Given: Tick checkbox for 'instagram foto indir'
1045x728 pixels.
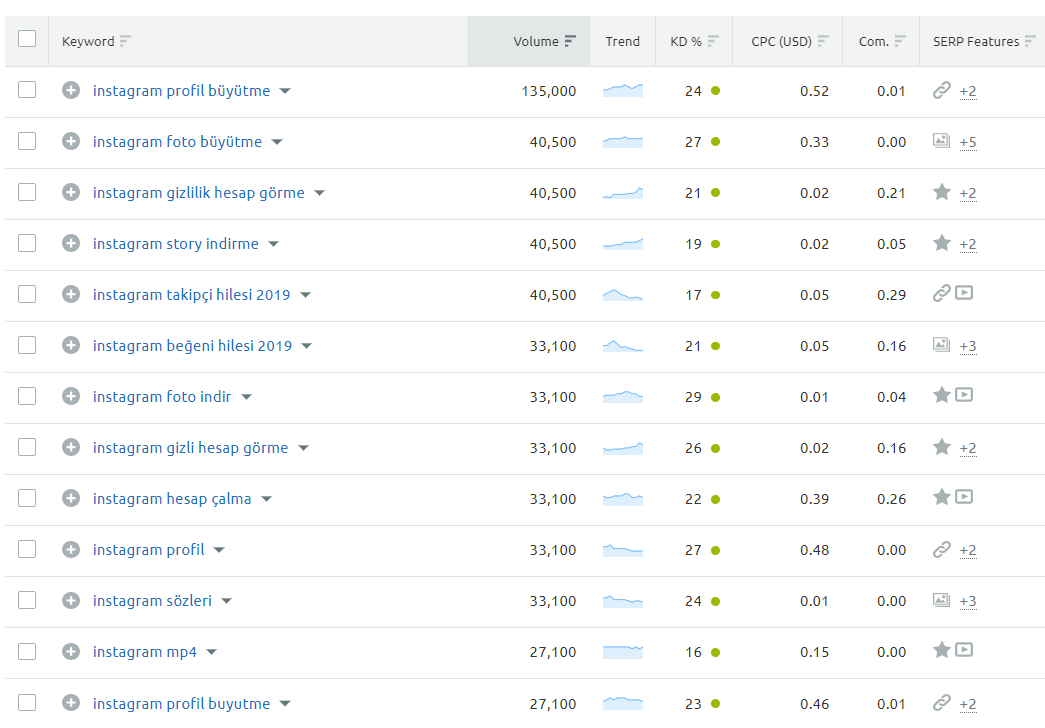Looking at the screenshot, I should coord(27,396).
